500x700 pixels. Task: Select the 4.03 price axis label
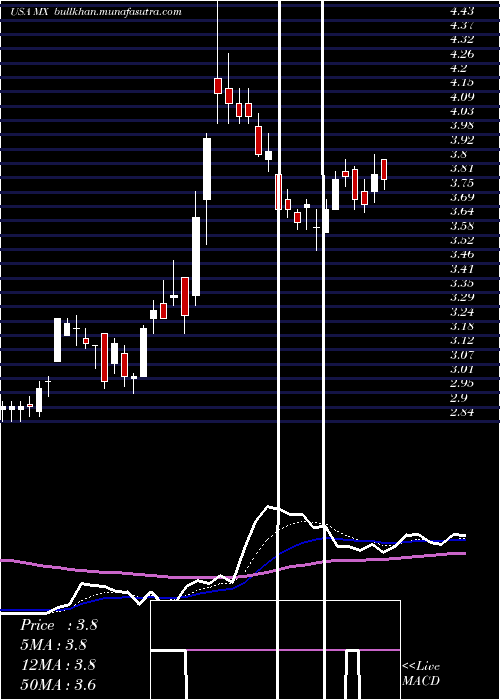462,111
